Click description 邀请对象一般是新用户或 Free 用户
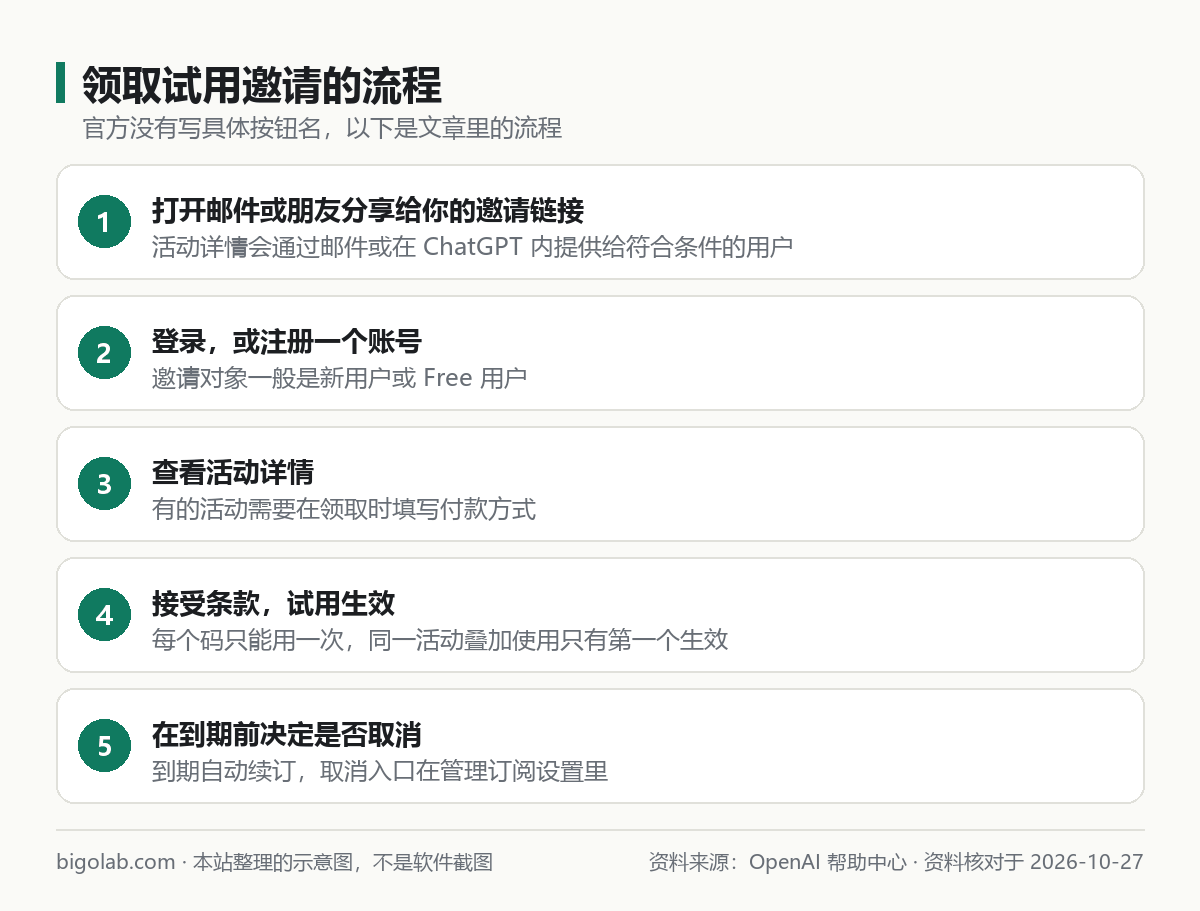This screenshot has height=911, width=1200. 339,377
